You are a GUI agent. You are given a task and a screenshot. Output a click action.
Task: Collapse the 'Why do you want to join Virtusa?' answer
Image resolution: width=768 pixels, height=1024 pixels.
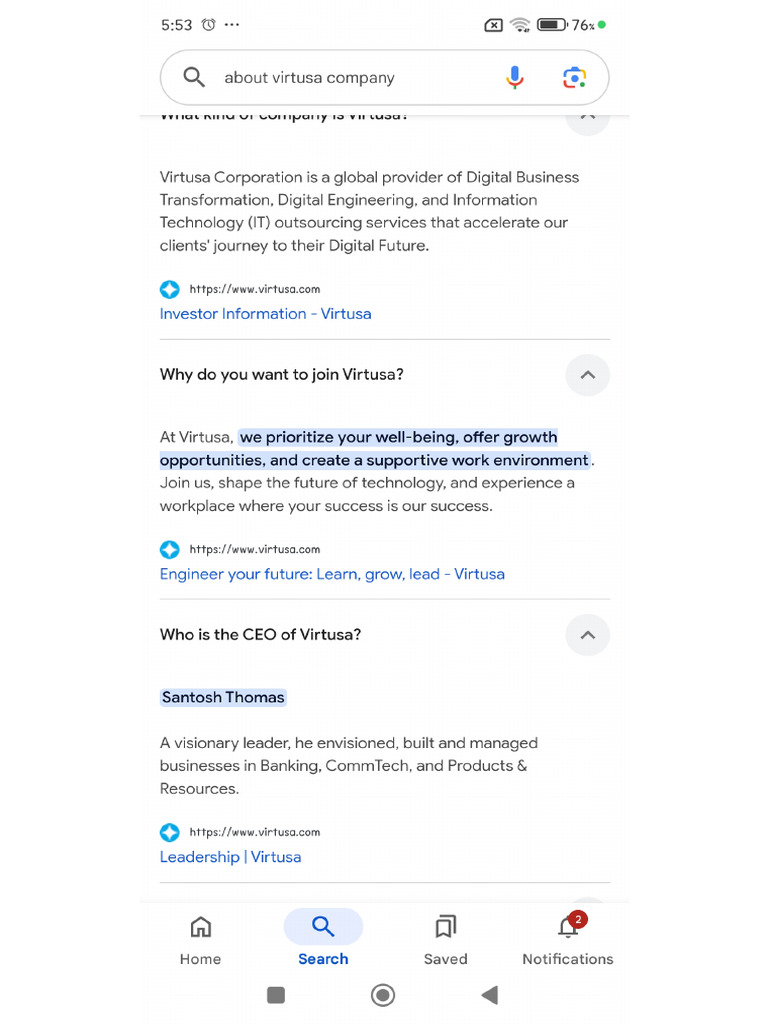pyautogui.click(x=587, y=375)
